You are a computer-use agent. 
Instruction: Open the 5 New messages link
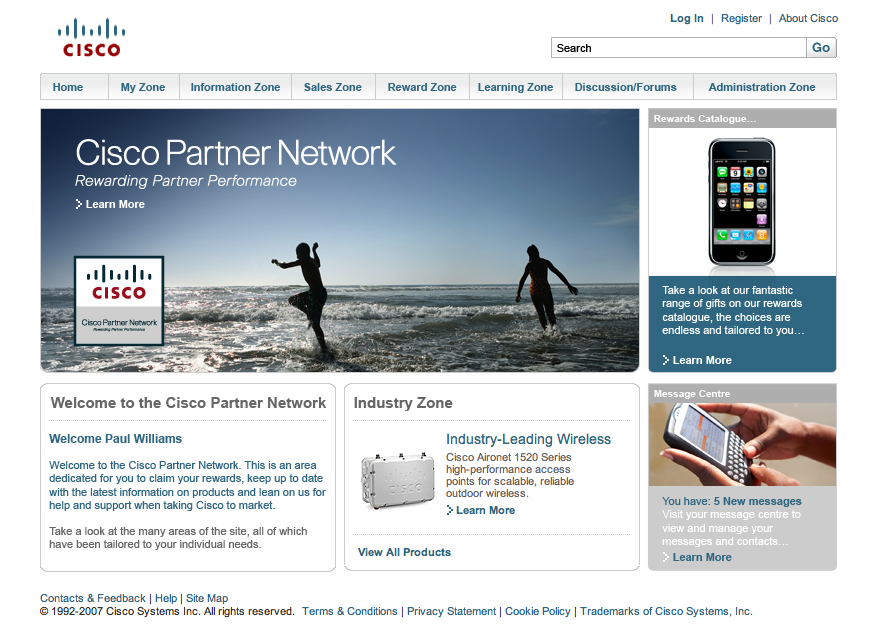(x=757, y=501)
